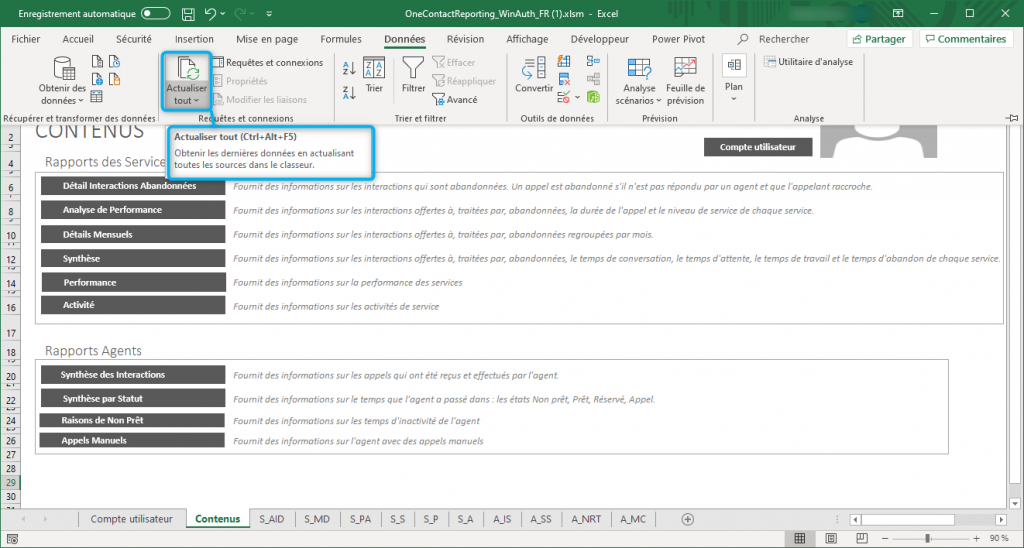Open the Customize Quick Access Toolbar dropdown
This screenshot has width=1024, height=548.
click(x=270, y=14)
